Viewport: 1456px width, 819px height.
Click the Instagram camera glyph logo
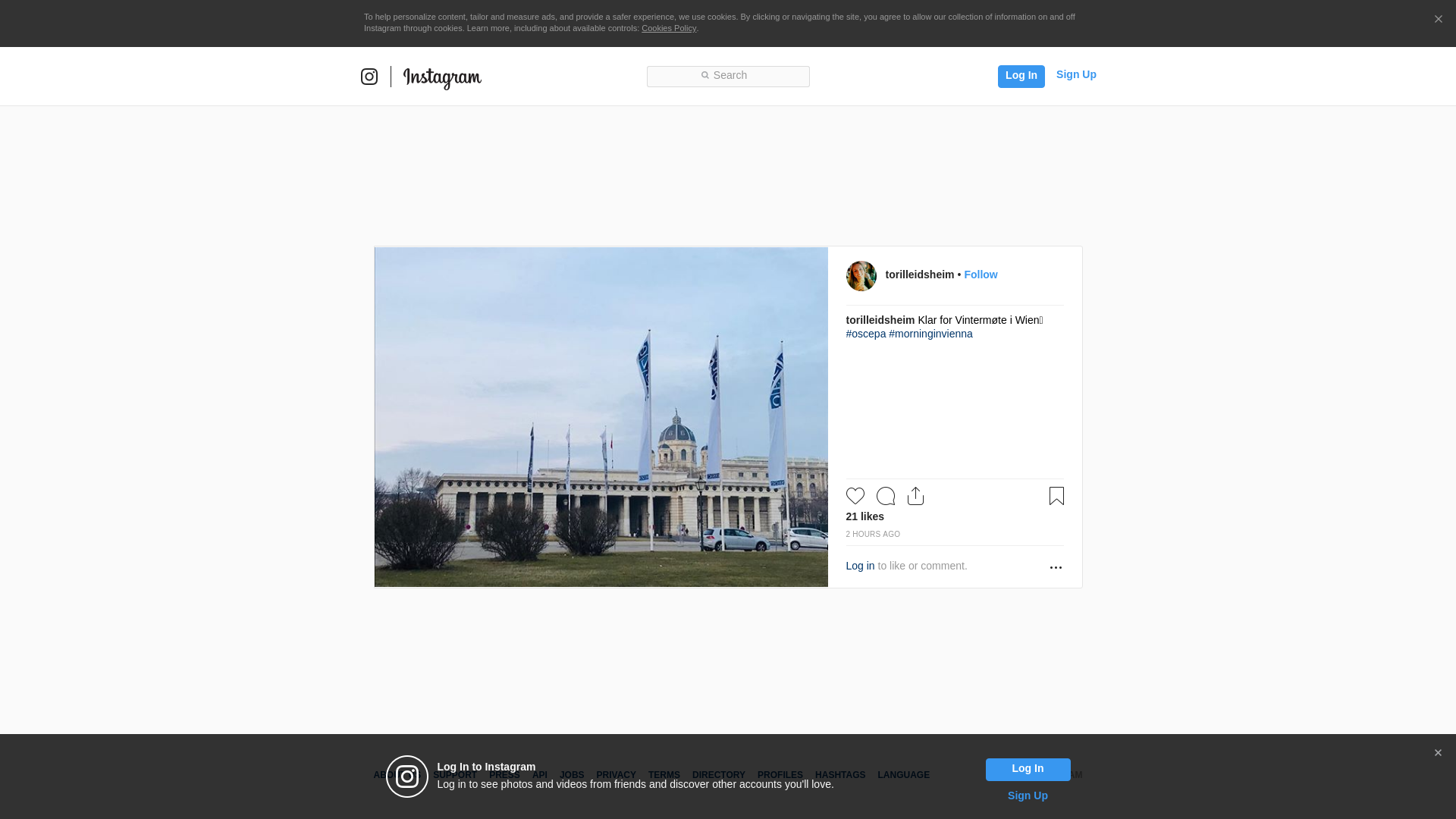(x=369, y=77)
